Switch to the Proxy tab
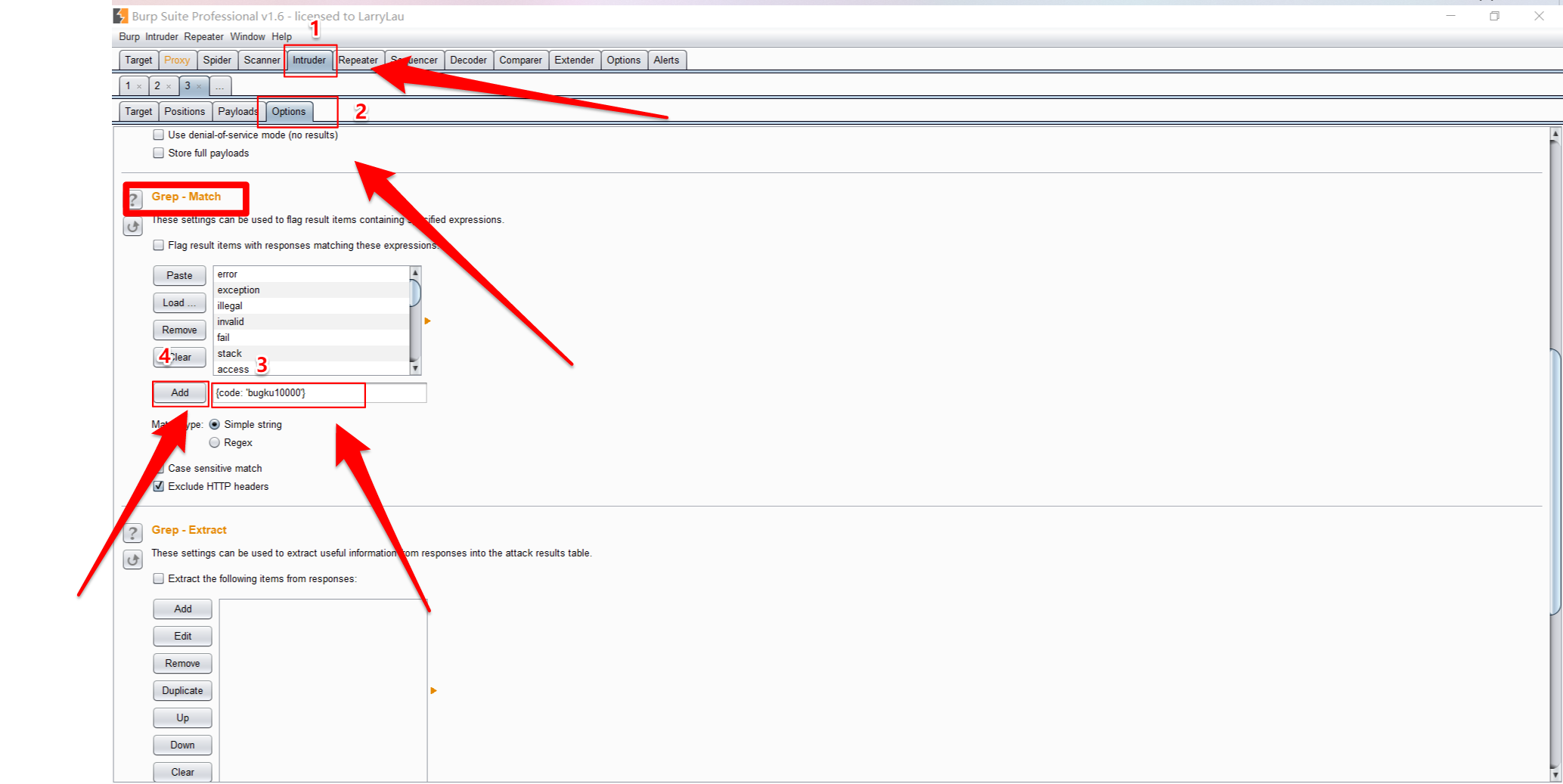 coord(177,60)
